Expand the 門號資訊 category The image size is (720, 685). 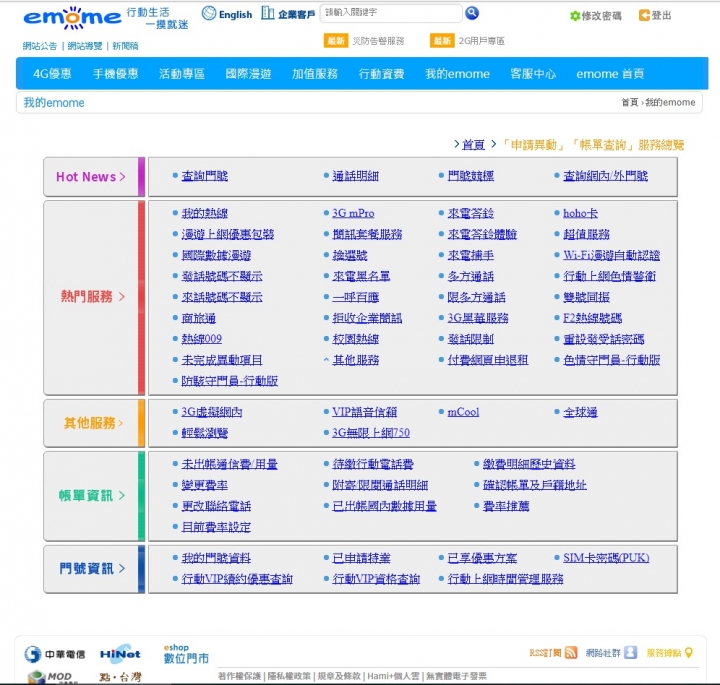[92, 568]
